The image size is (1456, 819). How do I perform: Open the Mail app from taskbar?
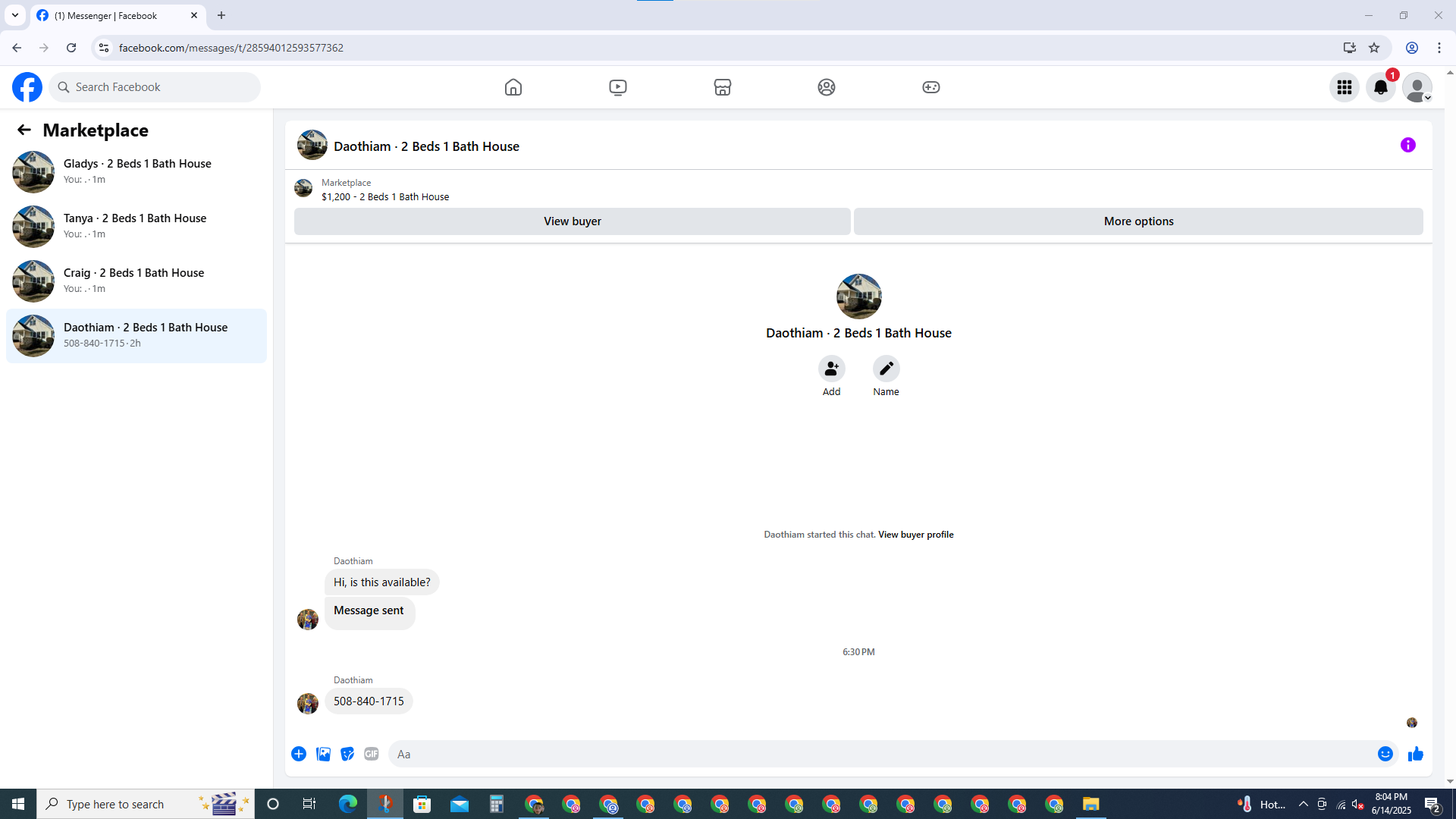click(x=460, y=804)
